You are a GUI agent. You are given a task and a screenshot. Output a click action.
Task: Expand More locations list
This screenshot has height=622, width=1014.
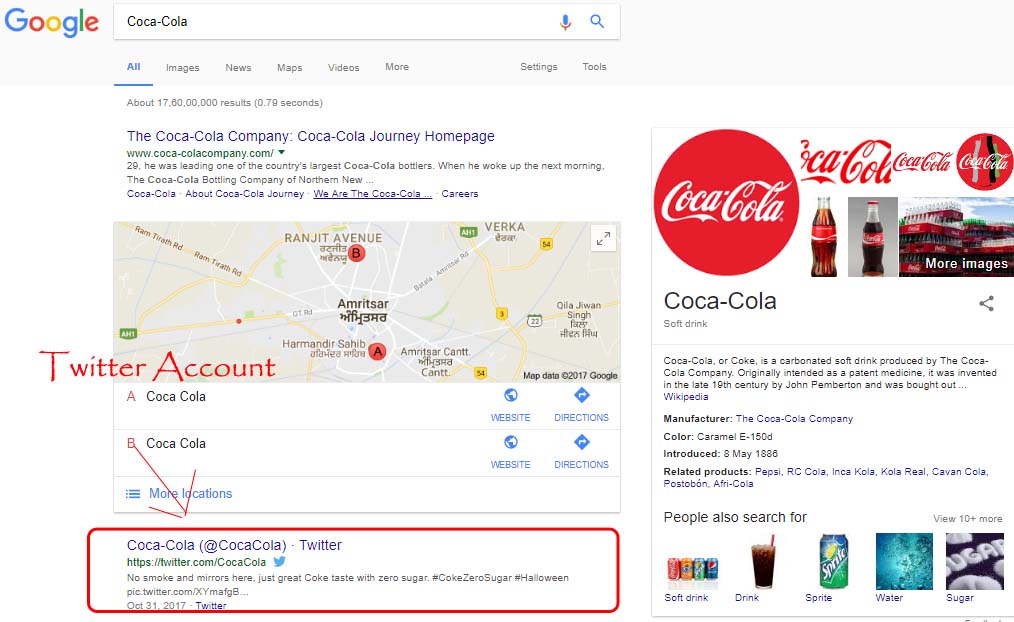[x=189, y=493]
